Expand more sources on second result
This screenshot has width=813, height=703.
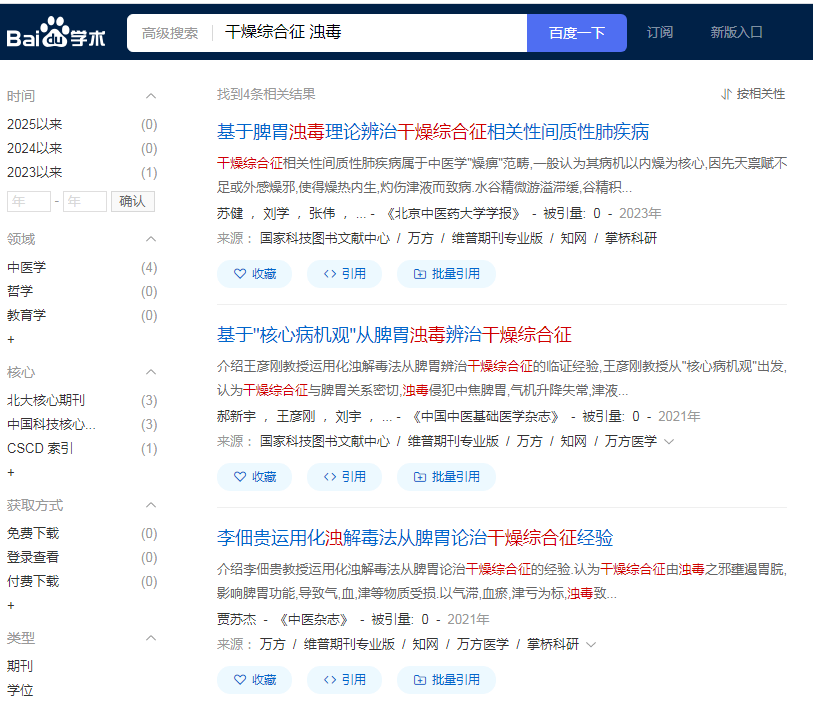pyautogui.click(x=669, y=441)
